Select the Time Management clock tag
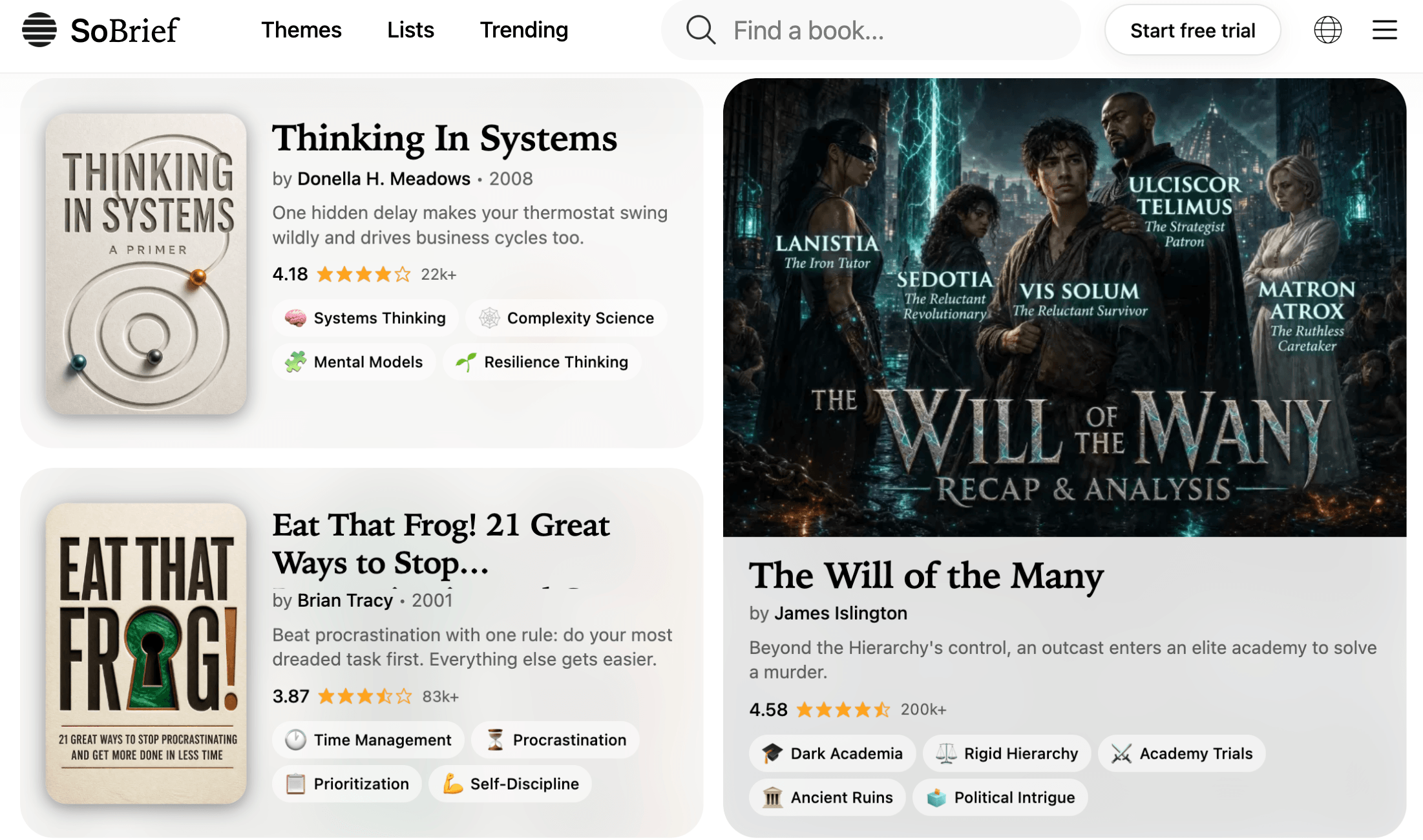 point(368,740)
